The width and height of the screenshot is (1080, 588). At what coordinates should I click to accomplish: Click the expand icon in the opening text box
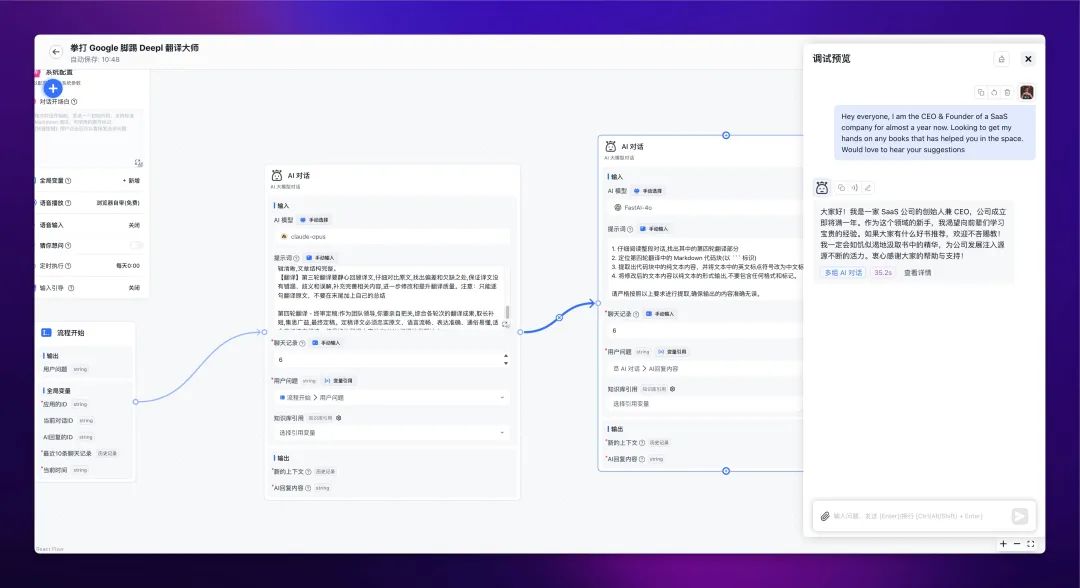click(138, 162)
